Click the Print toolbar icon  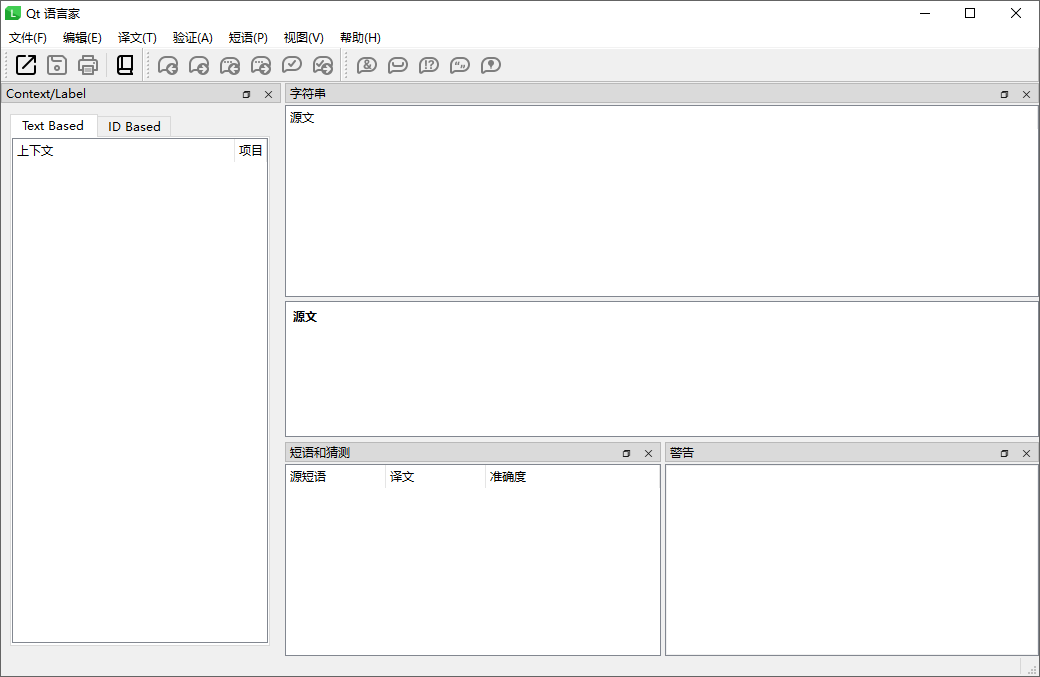[x=88, y=65]
